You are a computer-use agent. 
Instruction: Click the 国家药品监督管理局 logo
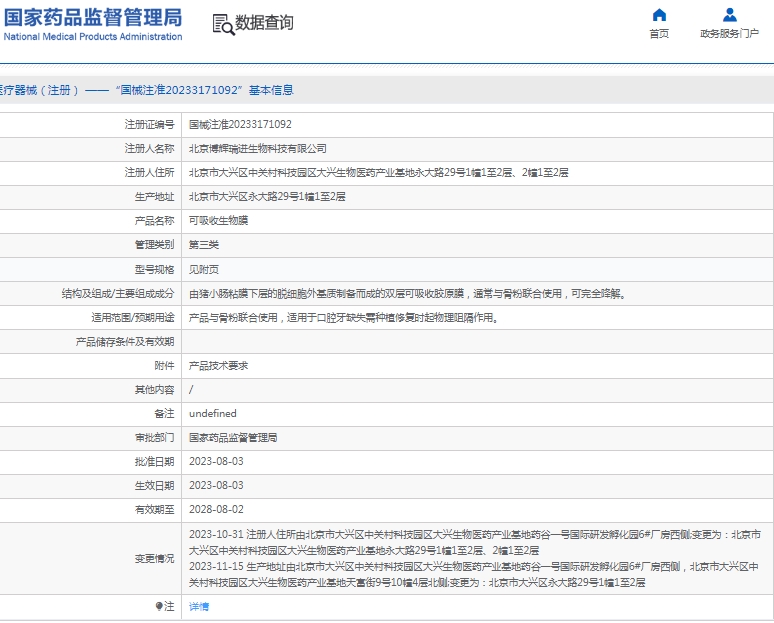93,18
